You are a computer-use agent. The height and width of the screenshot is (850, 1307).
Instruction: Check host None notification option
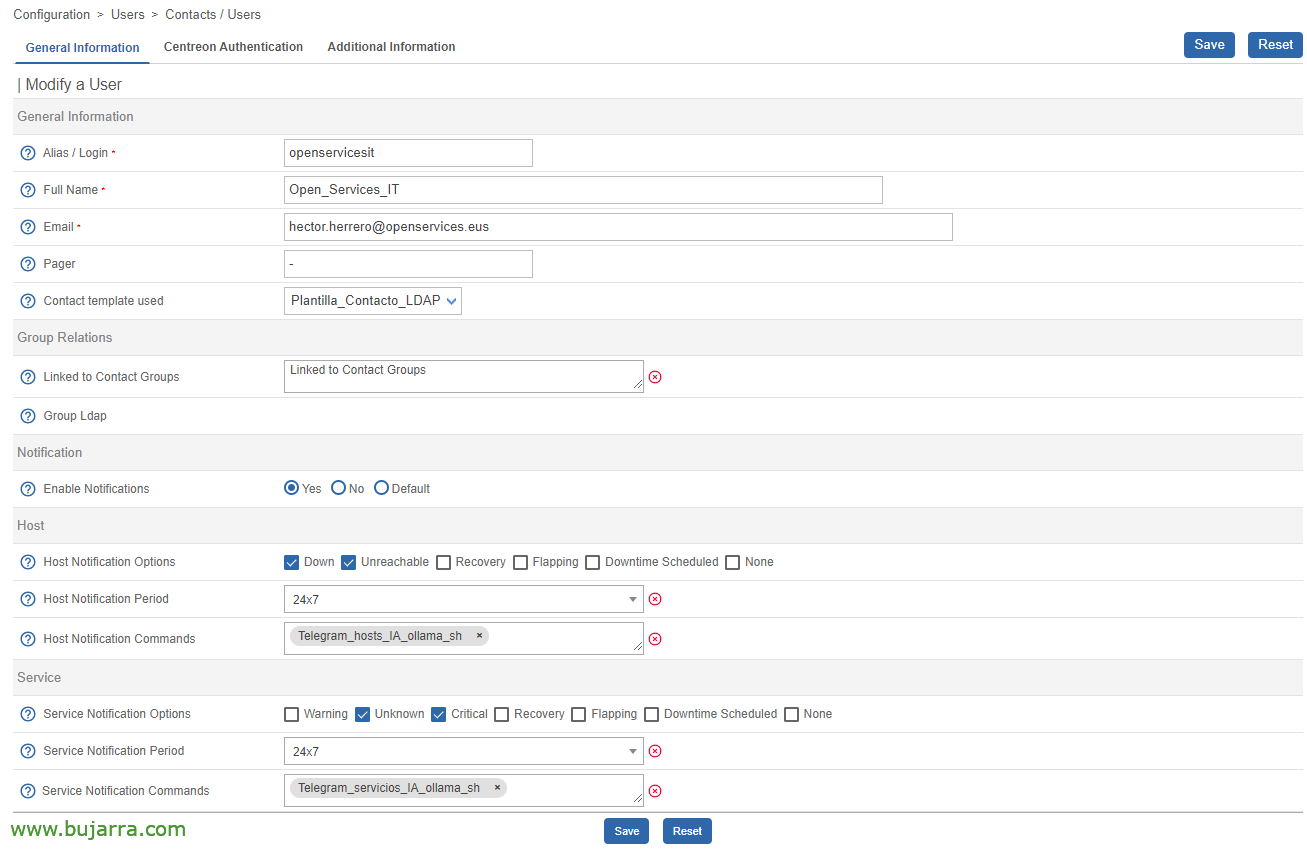click(732, 562)
